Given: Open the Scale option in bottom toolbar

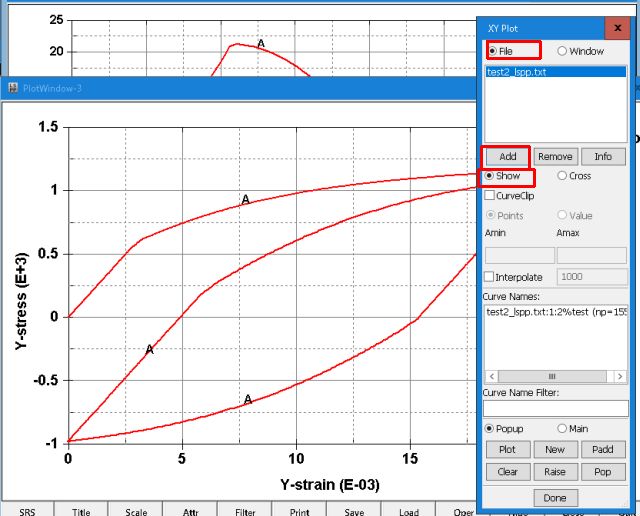Looking at the screenshot, I should (x=136, y=510).
